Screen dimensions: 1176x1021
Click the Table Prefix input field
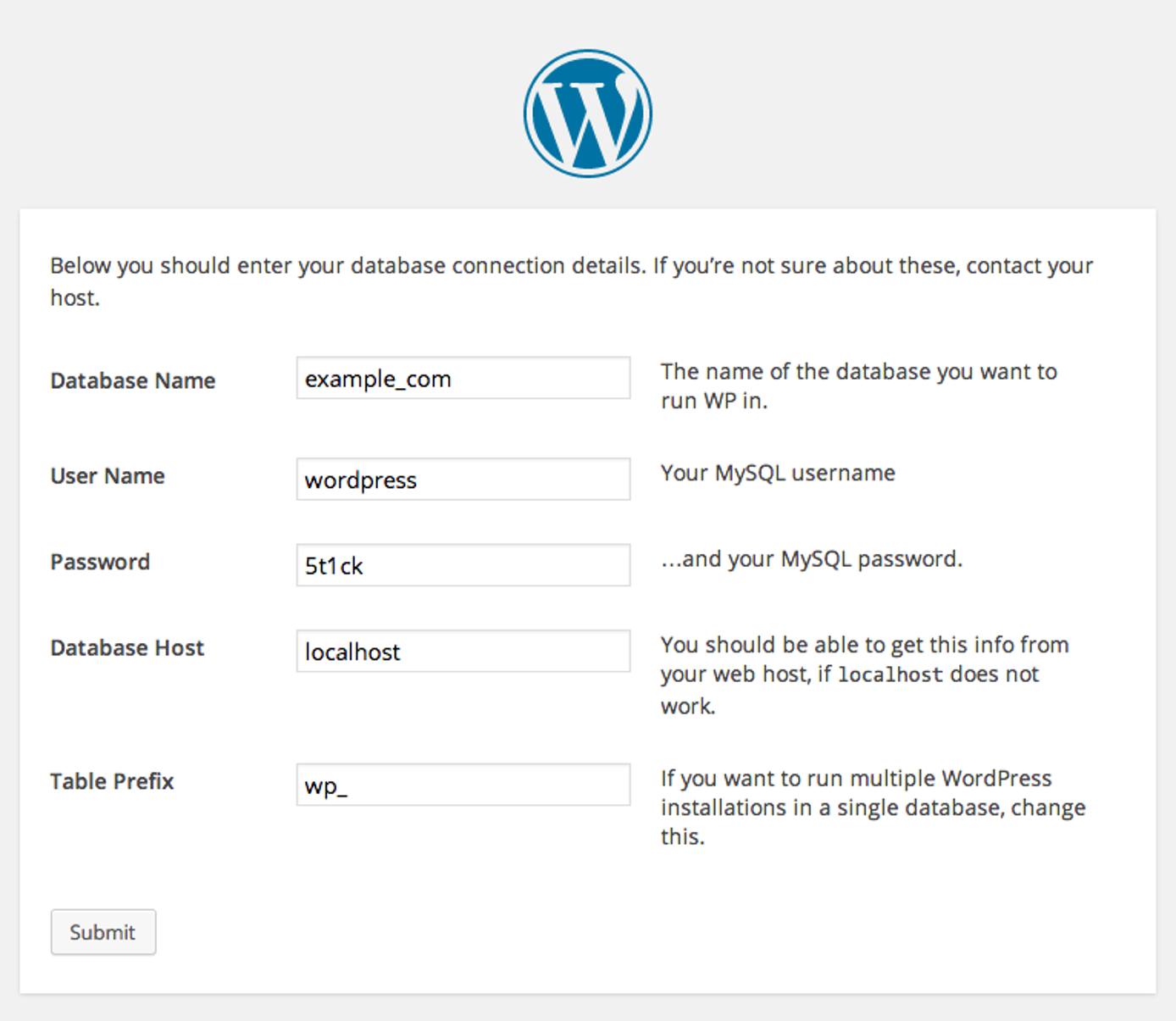pos(463,785)
